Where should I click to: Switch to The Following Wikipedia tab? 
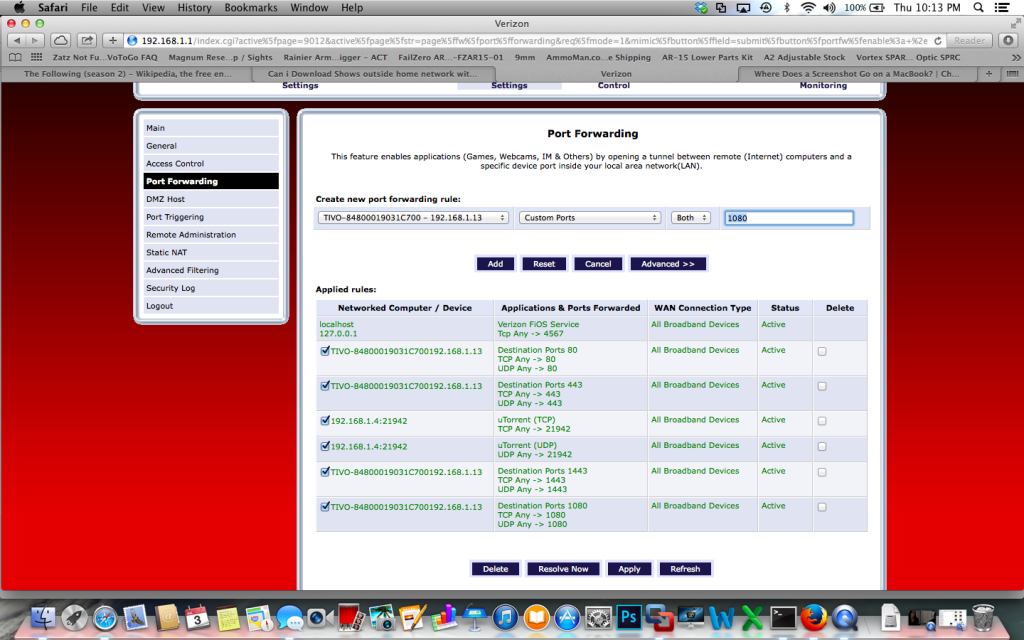[x=127, y=74]
